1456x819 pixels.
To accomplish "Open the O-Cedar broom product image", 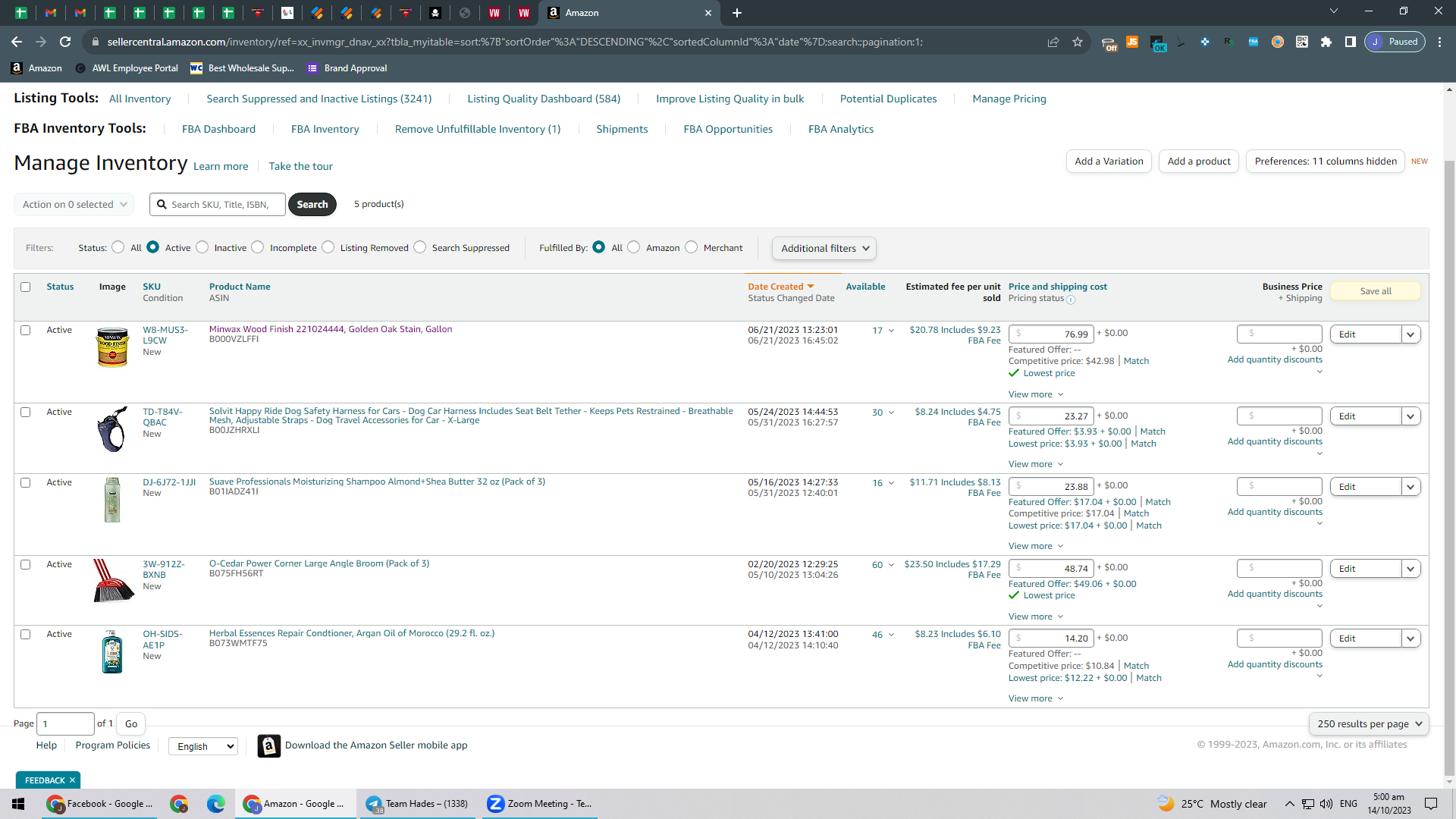I will [x=113, y=581].
